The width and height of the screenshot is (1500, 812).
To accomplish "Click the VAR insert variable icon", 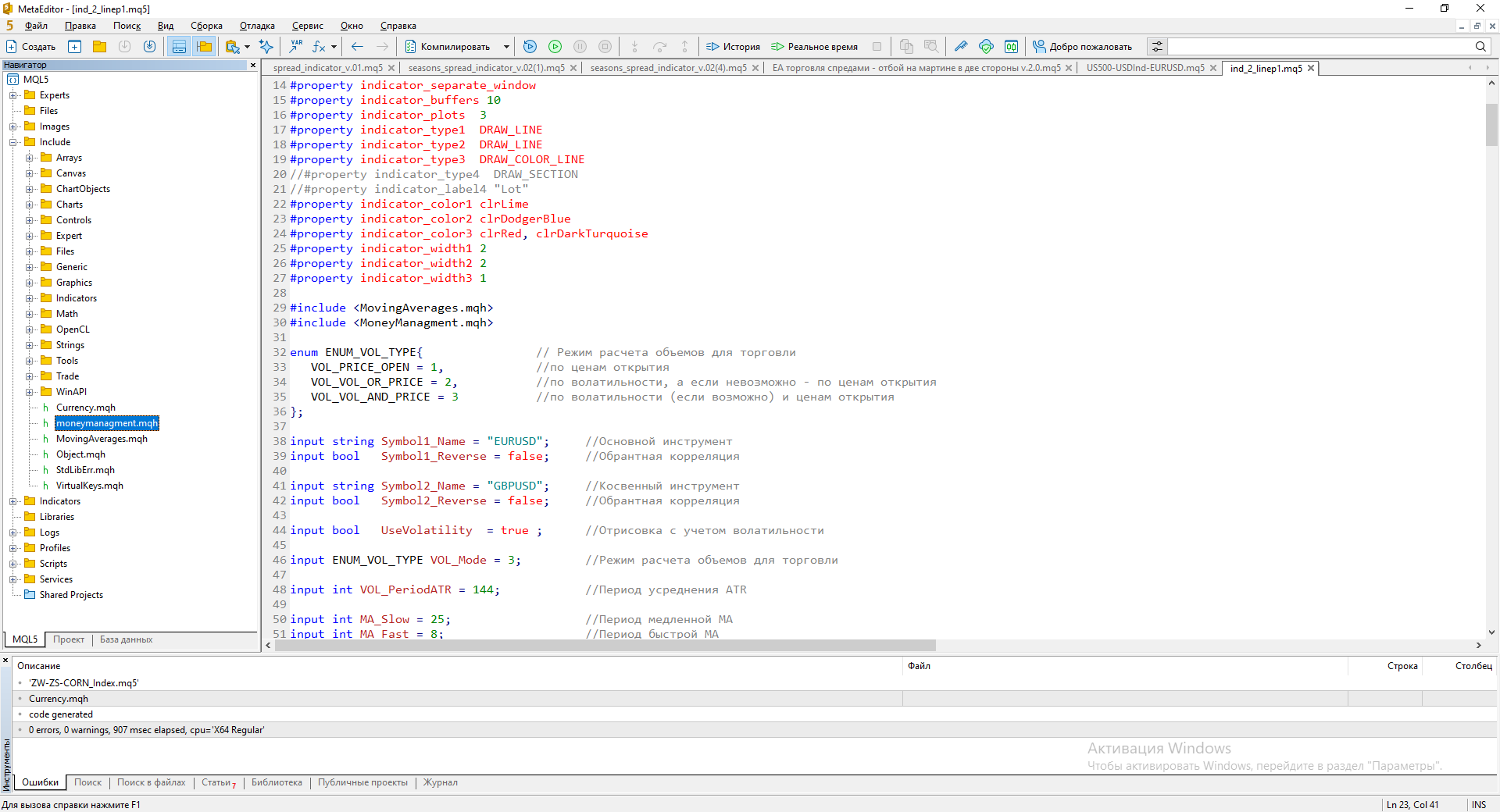I will 296,47.
